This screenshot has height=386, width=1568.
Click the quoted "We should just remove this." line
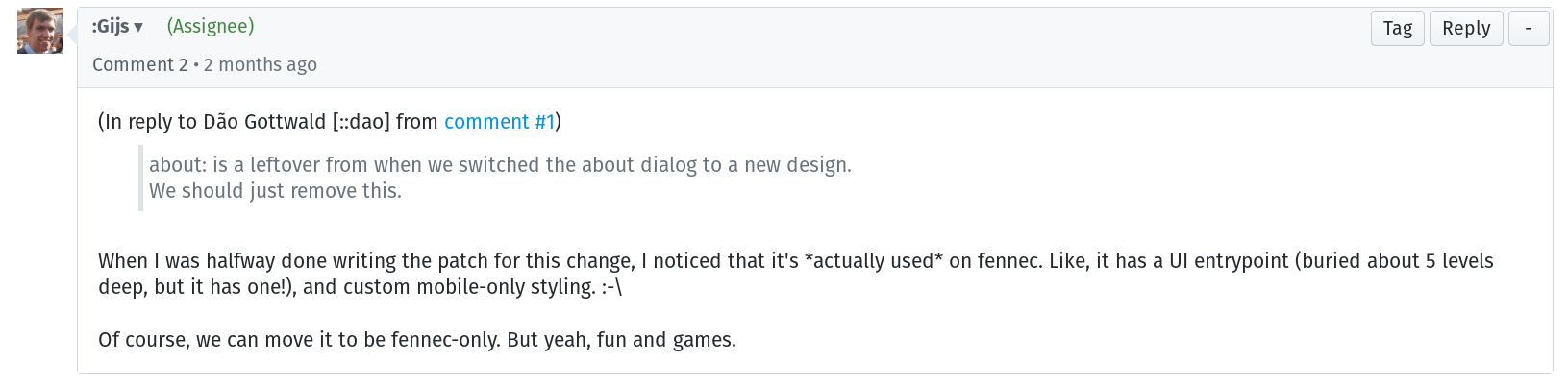click(275, 191)
